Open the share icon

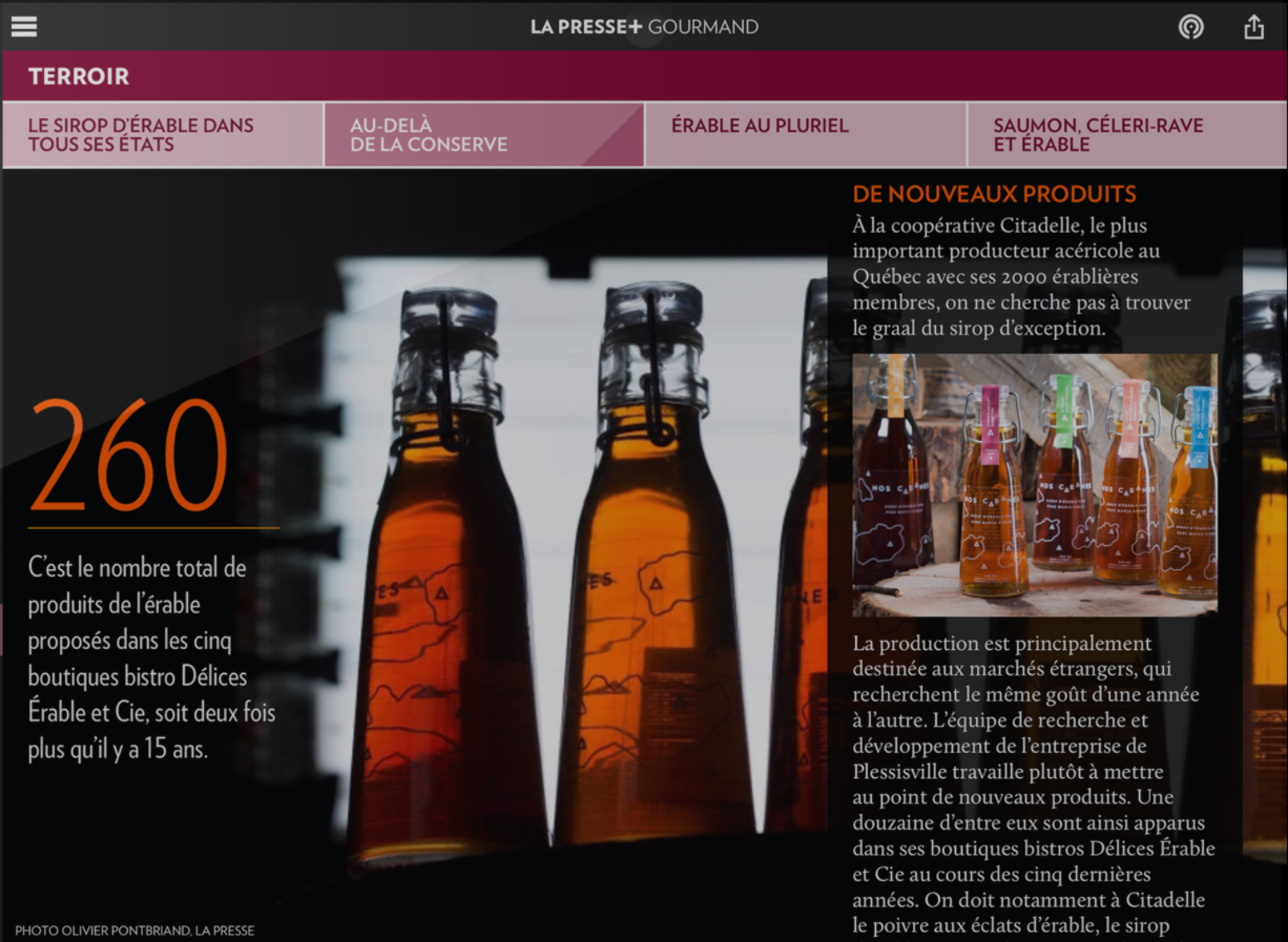tap(1253, 27)
